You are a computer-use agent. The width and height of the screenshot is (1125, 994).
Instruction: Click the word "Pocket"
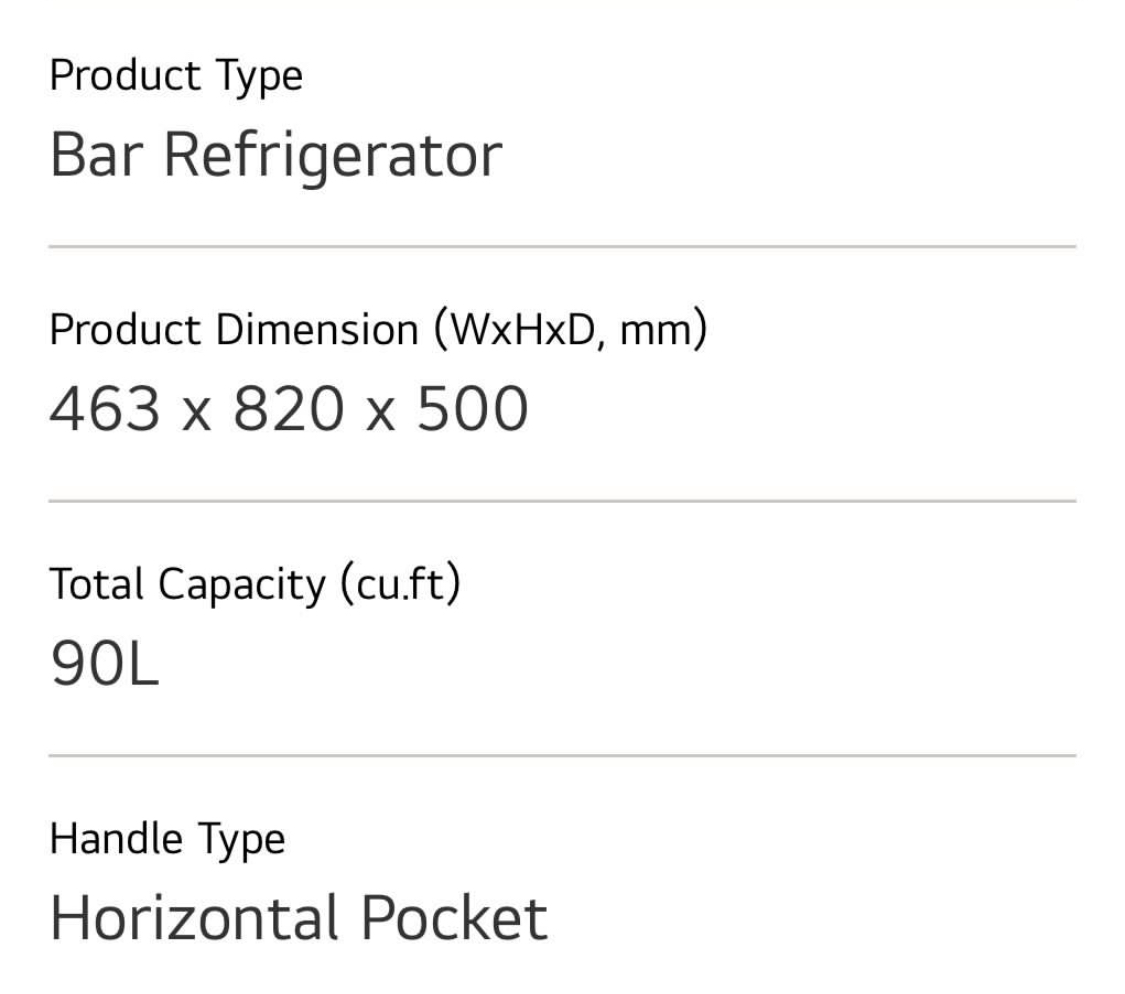[x=453, y=918]
